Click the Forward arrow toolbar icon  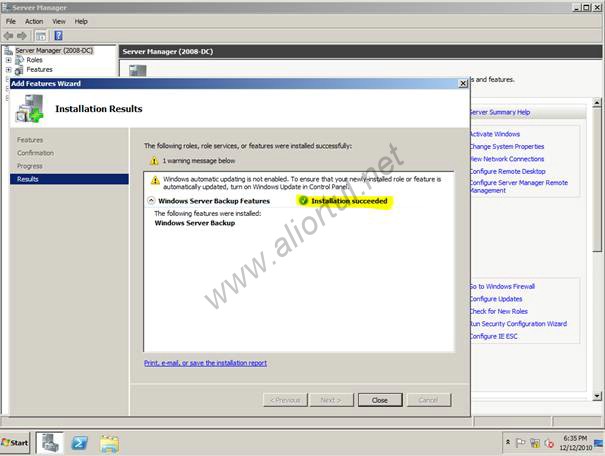click(22, 36)
